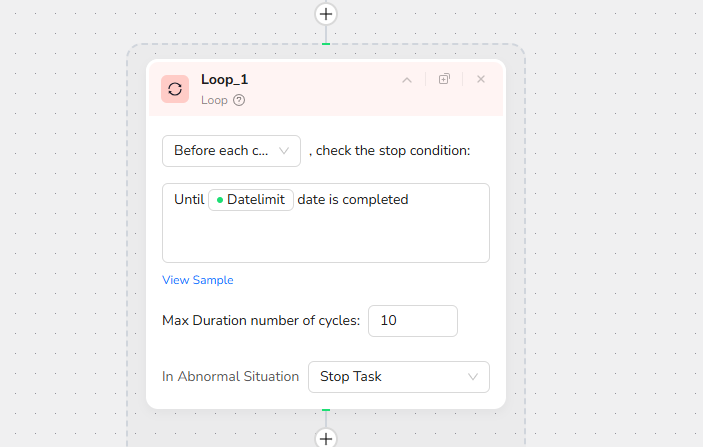The image size is (703, 447).
Task: Add a step below the Loop_1 card
Action: pos(326,438)
